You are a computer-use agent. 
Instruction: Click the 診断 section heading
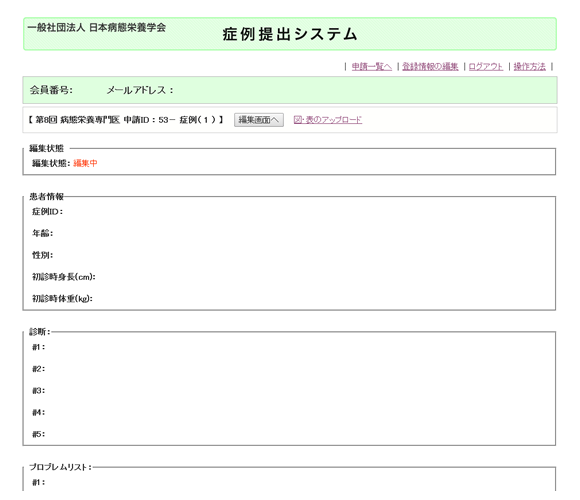tap(40, 332)
